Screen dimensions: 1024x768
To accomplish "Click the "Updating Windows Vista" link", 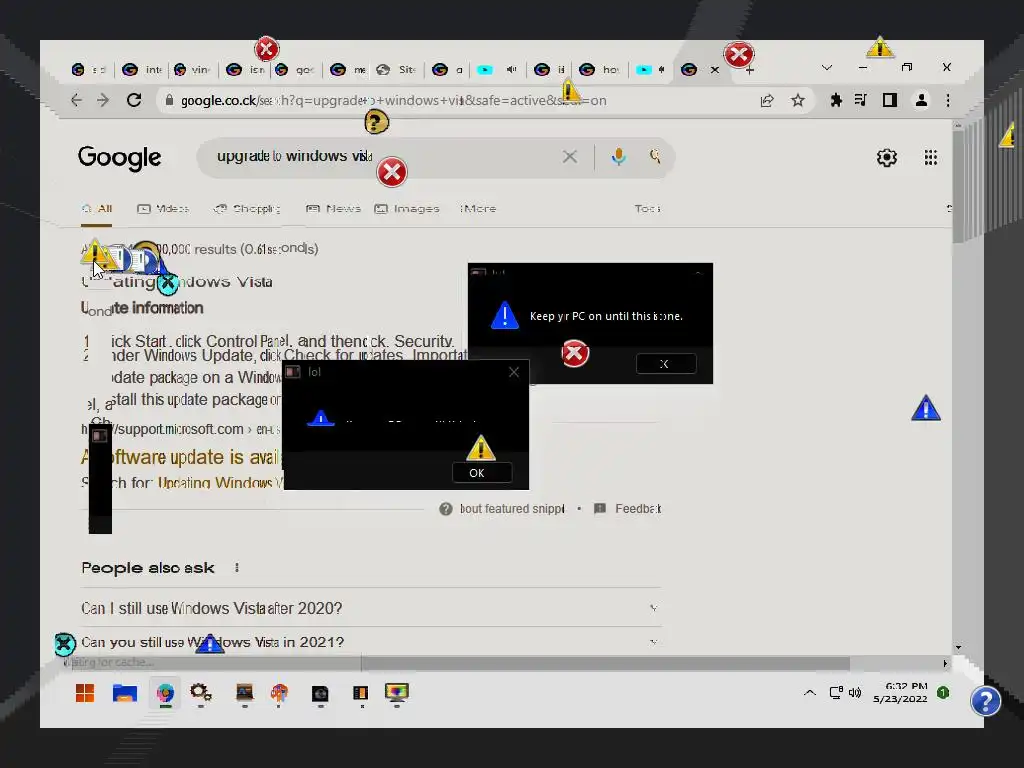I will [x=222, y=483].
